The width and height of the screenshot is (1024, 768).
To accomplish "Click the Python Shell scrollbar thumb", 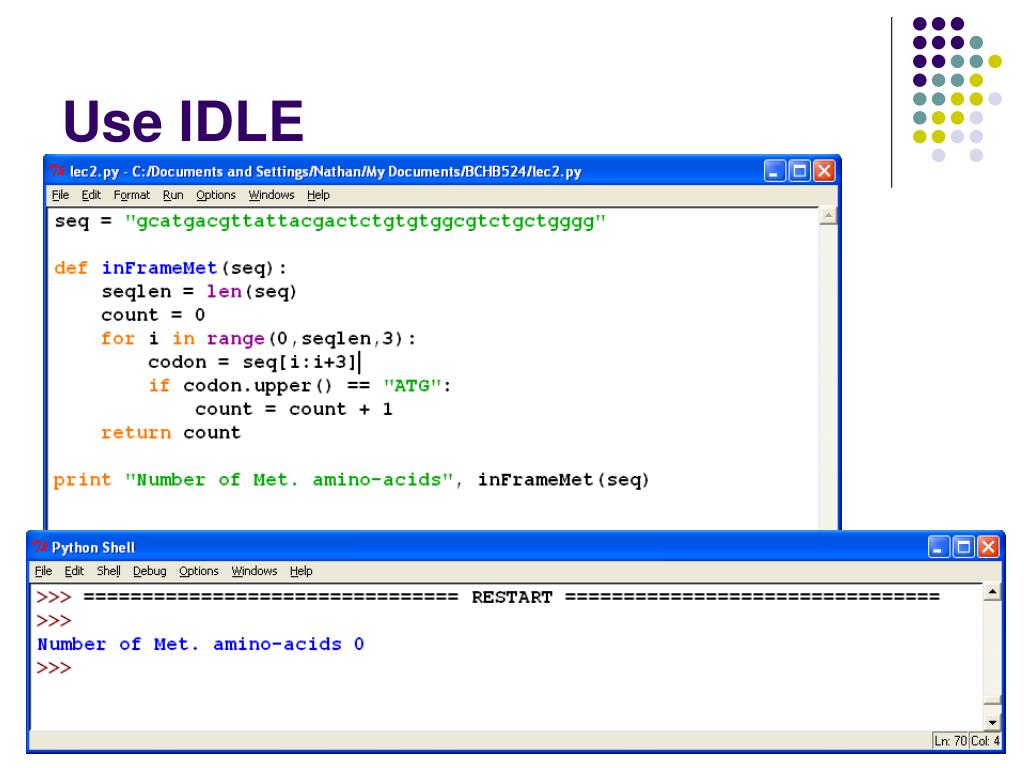I will (x=992, y=702).
